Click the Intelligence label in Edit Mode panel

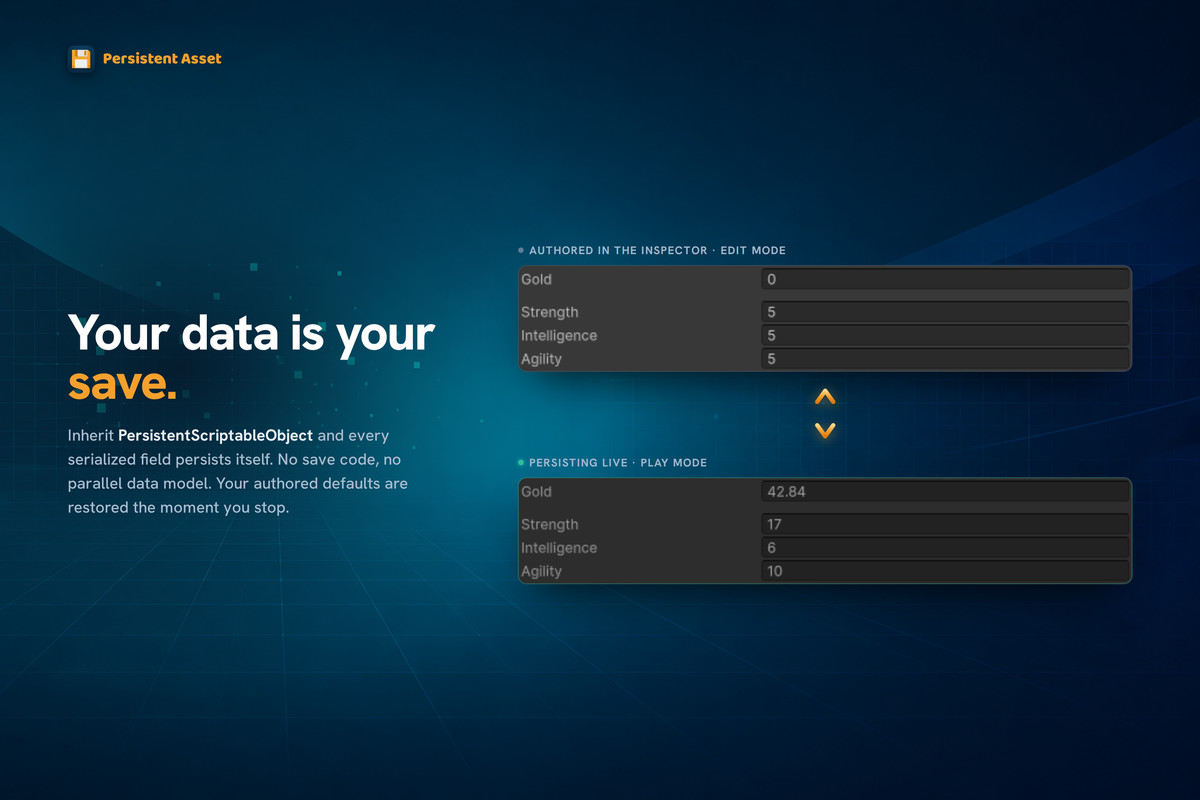559,335
